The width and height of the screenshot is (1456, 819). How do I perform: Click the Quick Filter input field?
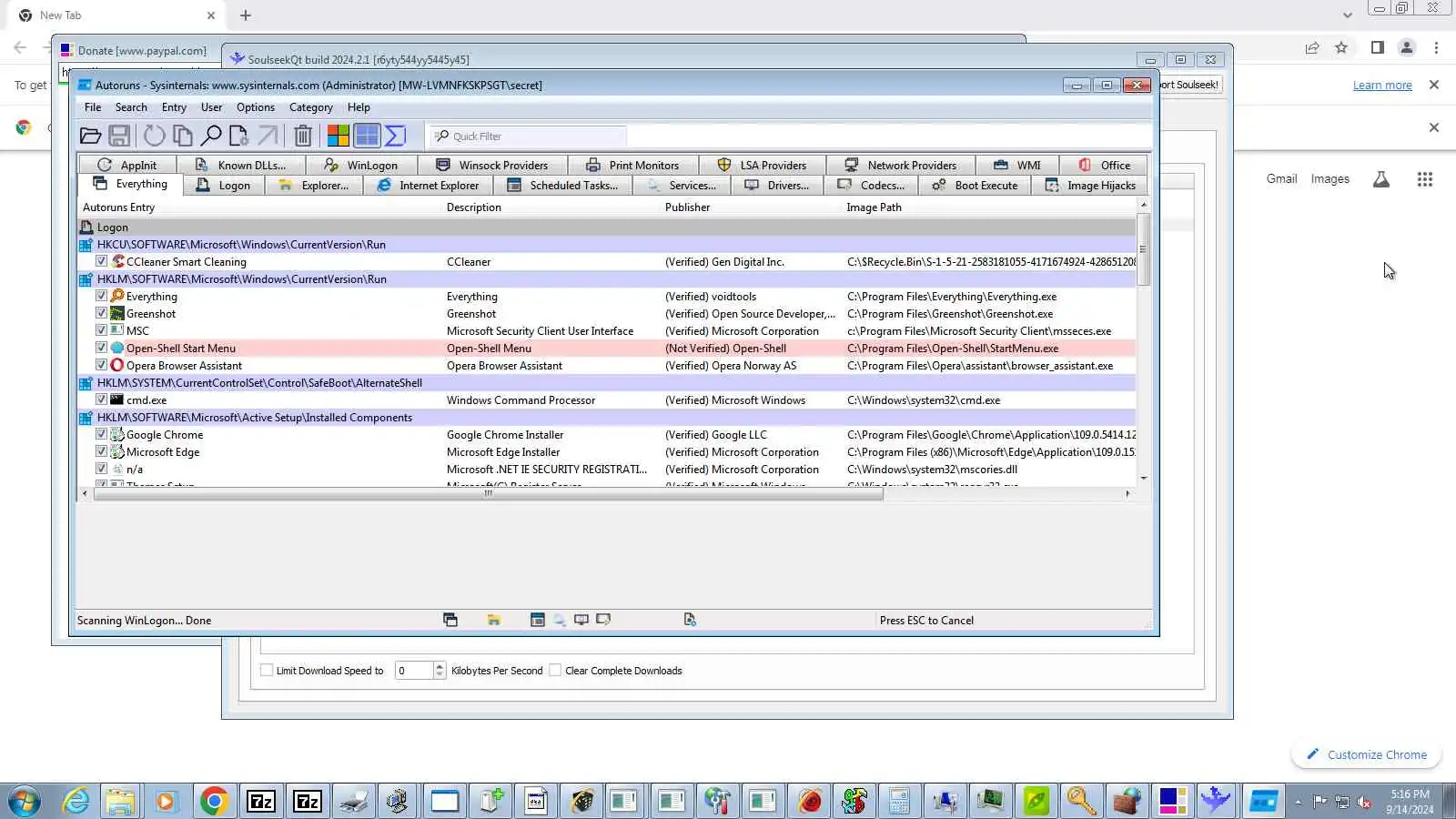coord(529,136)
